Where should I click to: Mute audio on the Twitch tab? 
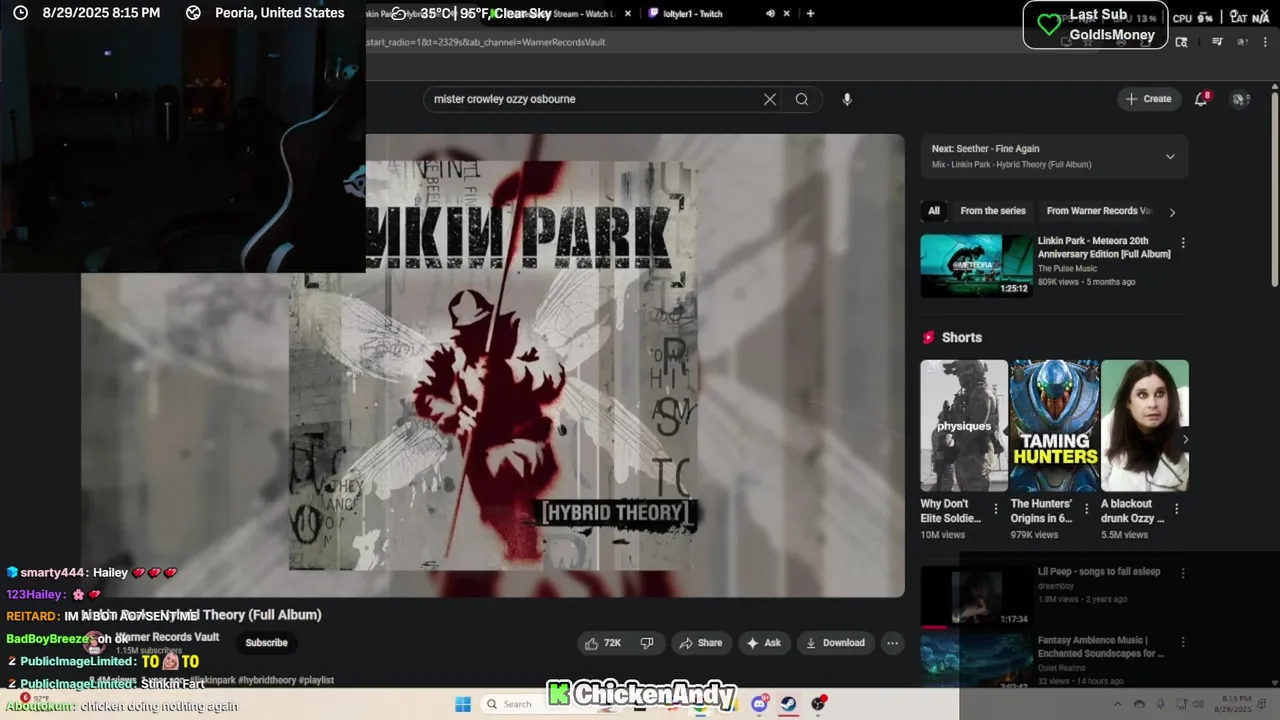point(770,14)
